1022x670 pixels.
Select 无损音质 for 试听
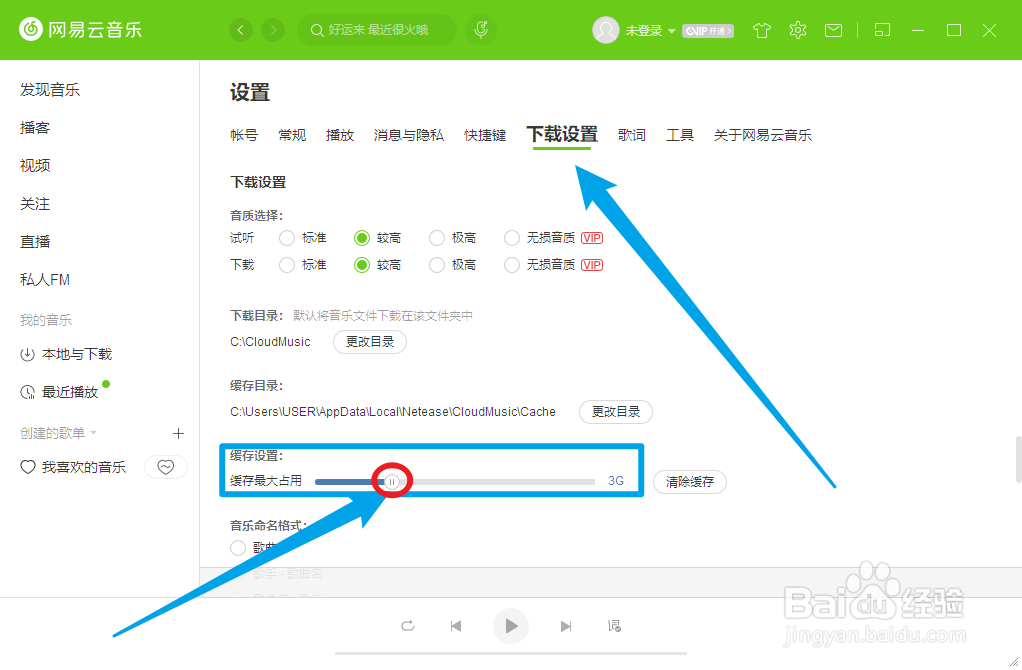point(512,239)
